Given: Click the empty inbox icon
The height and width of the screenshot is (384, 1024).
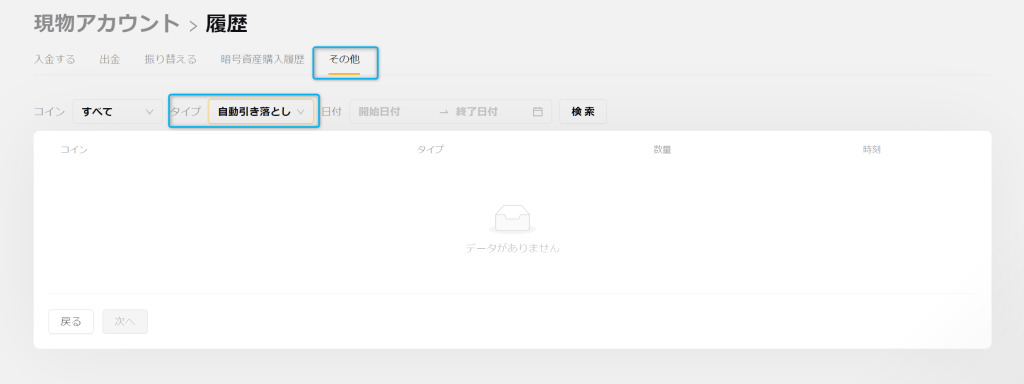Looking at the screenshot, I should click(513, 219).
